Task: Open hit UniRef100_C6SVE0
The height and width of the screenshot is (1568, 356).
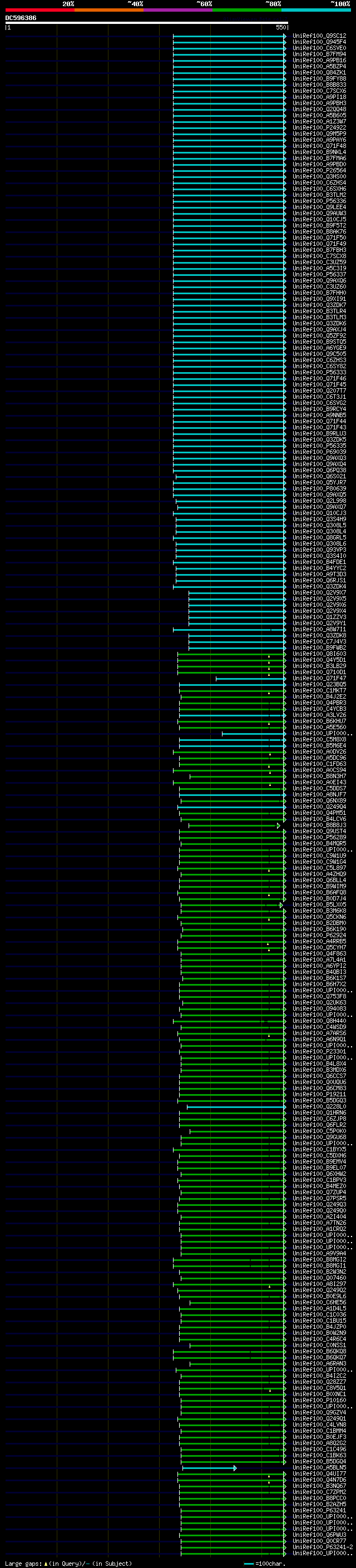Action: pyautogui.click(x=319, y=48)
